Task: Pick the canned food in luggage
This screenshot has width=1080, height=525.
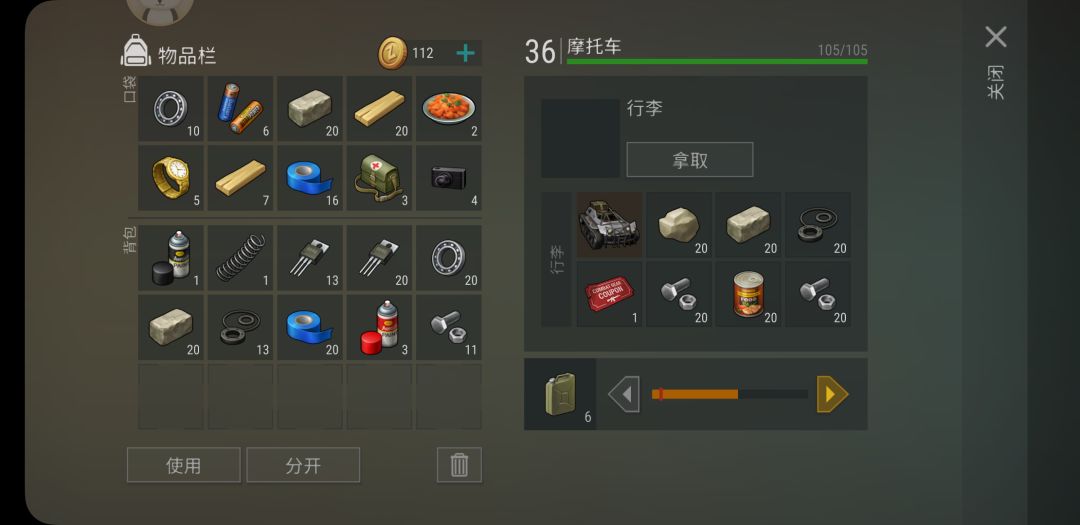Action: point(748,294)
